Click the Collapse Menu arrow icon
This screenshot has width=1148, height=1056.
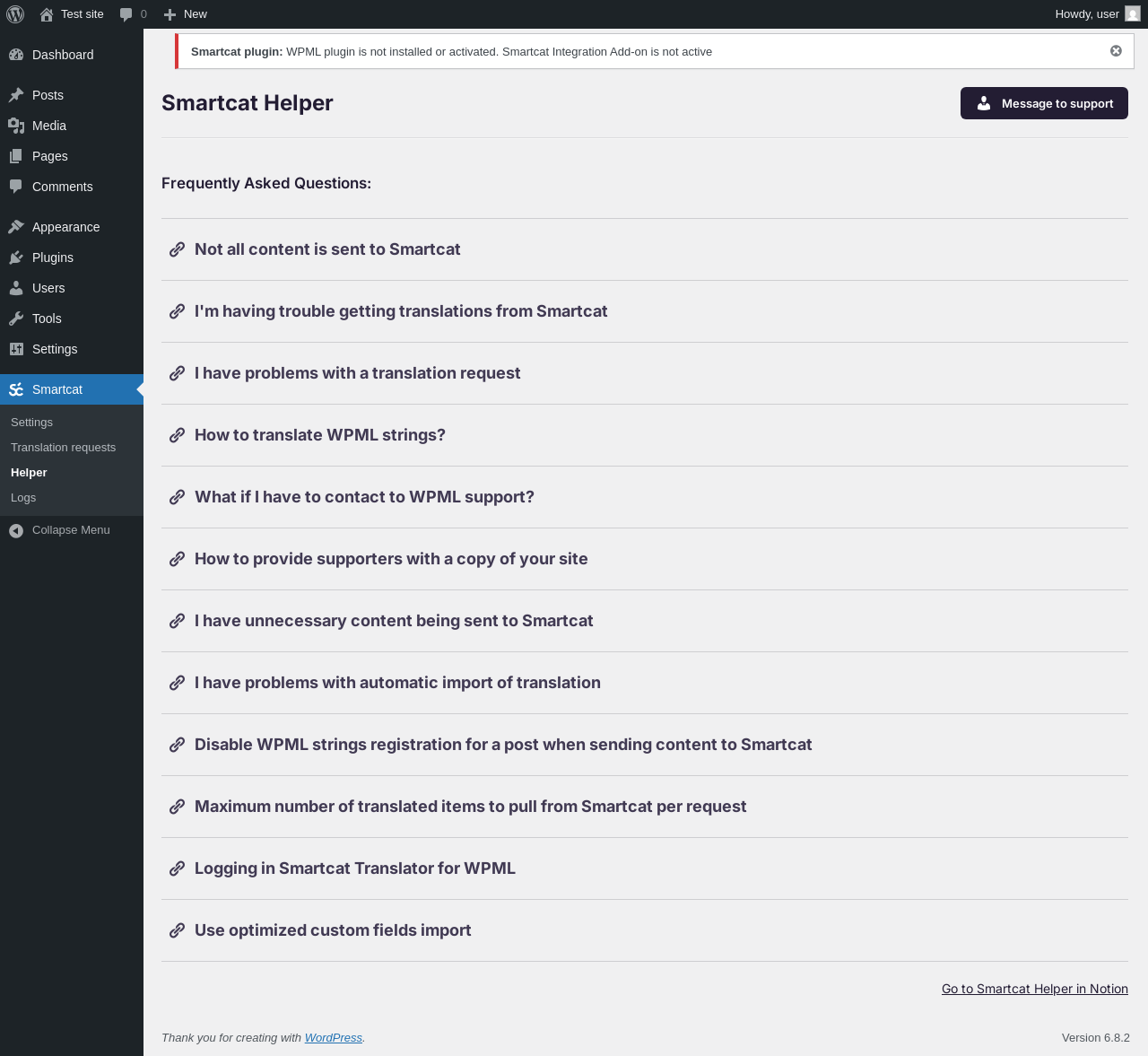pyautogui.click(x=16, y=530)
